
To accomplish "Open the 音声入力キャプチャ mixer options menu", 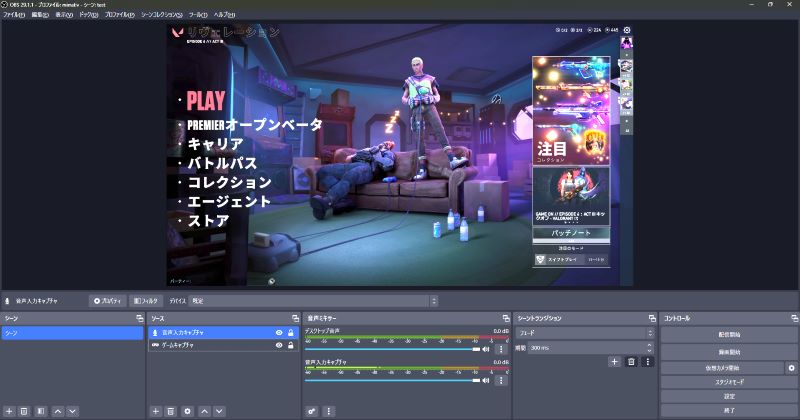I will pos(501,378).
